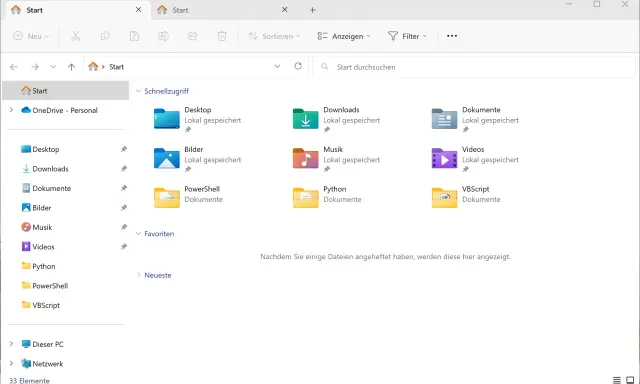Image resolution: width=640 pixels, height=384 pixels.
Task: Select PowerShell in navigation pane
Action: (x=50, y=286)
